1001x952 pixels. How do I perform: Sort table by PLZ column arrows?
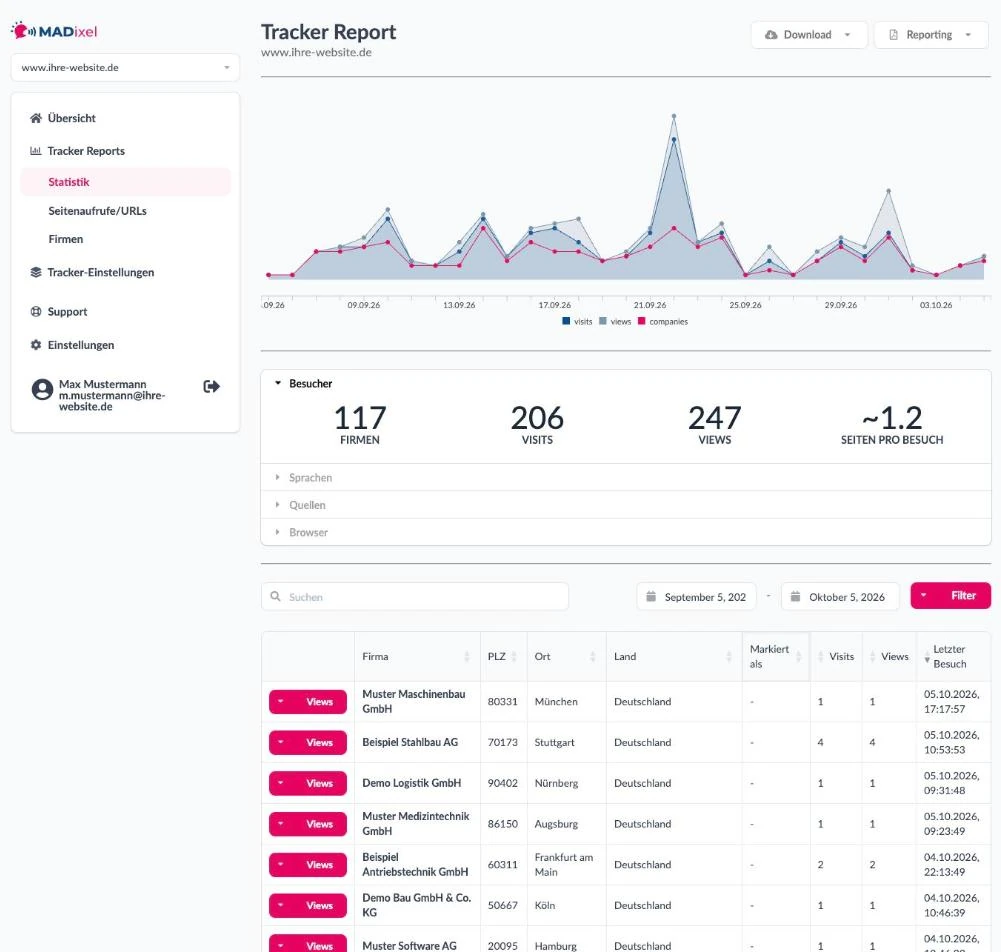(x=514, y=656)
